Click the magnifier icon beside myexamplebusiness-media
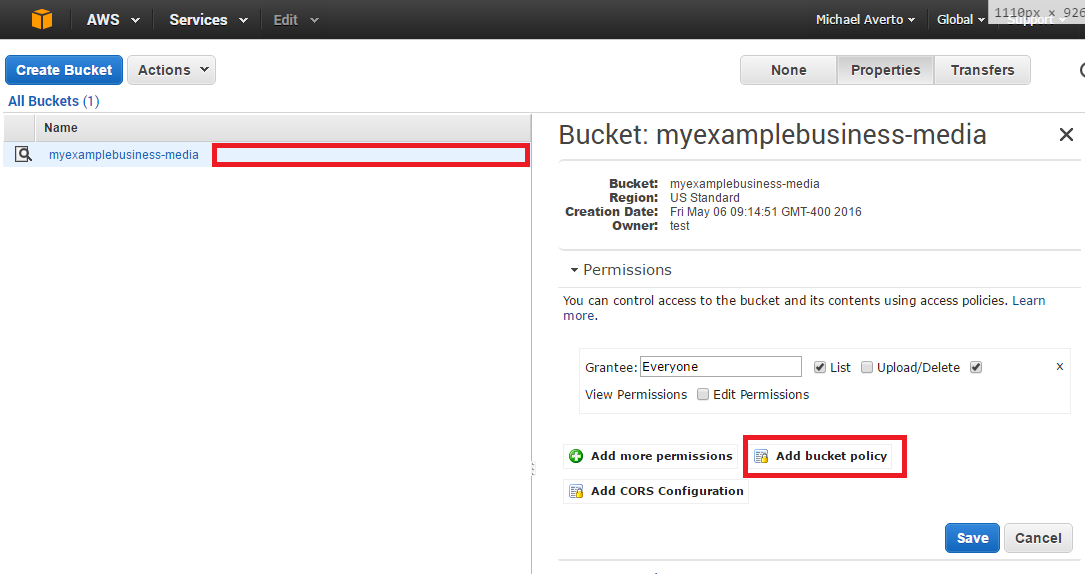 [x=23, y=154]
